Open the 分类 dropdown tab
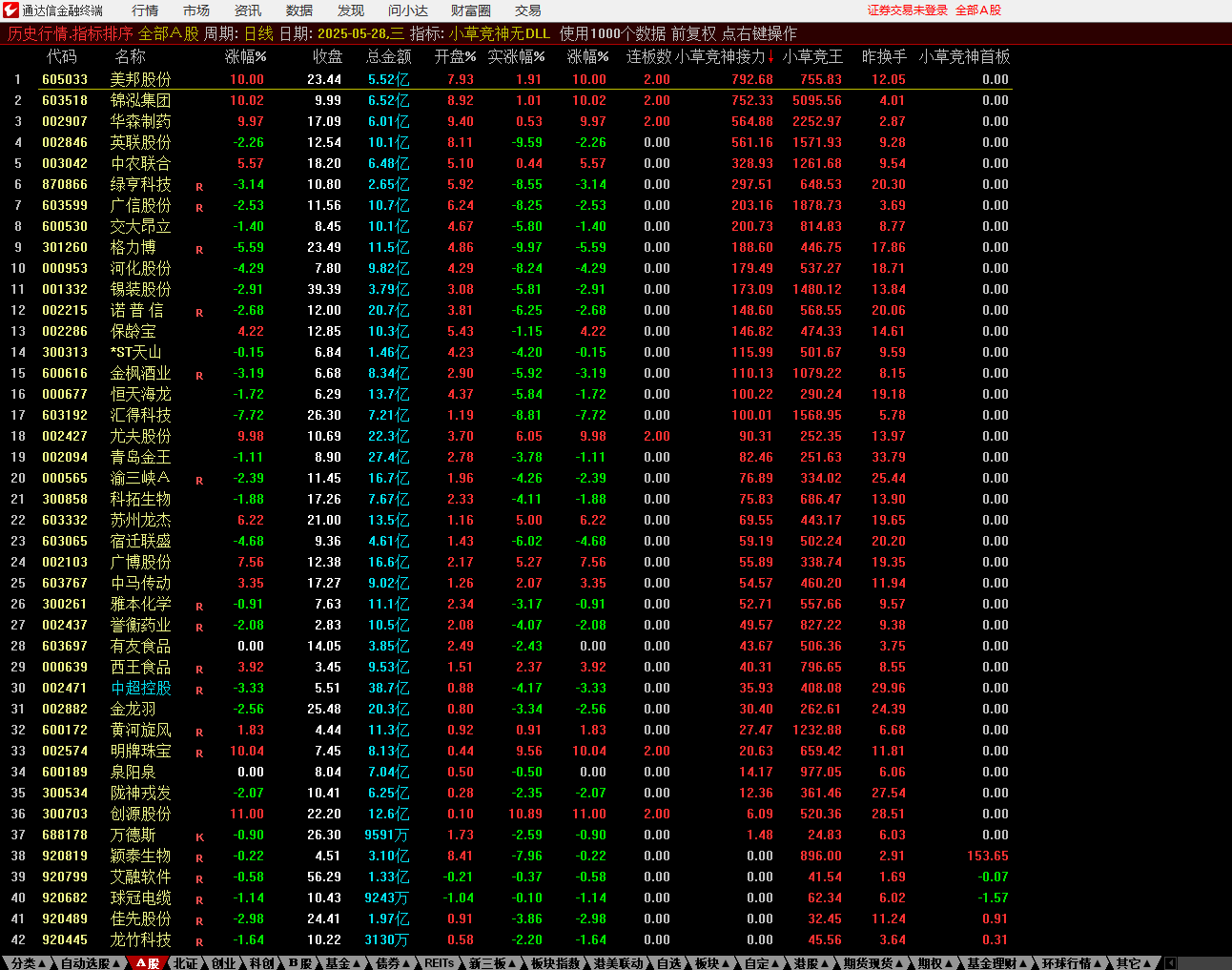The image size is (1232, 970). tap(29, 963)
